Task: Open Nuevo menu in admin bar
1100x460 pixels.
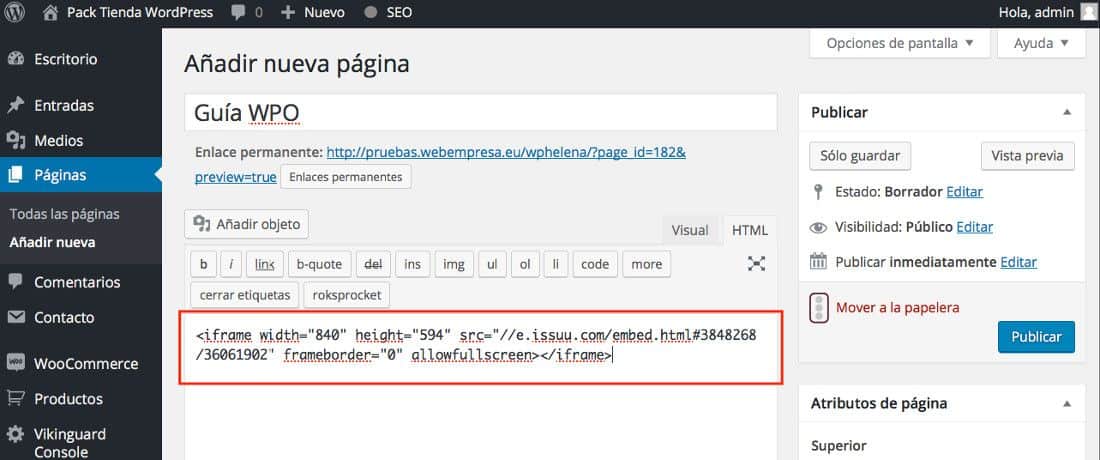Action: coord(312,13)
